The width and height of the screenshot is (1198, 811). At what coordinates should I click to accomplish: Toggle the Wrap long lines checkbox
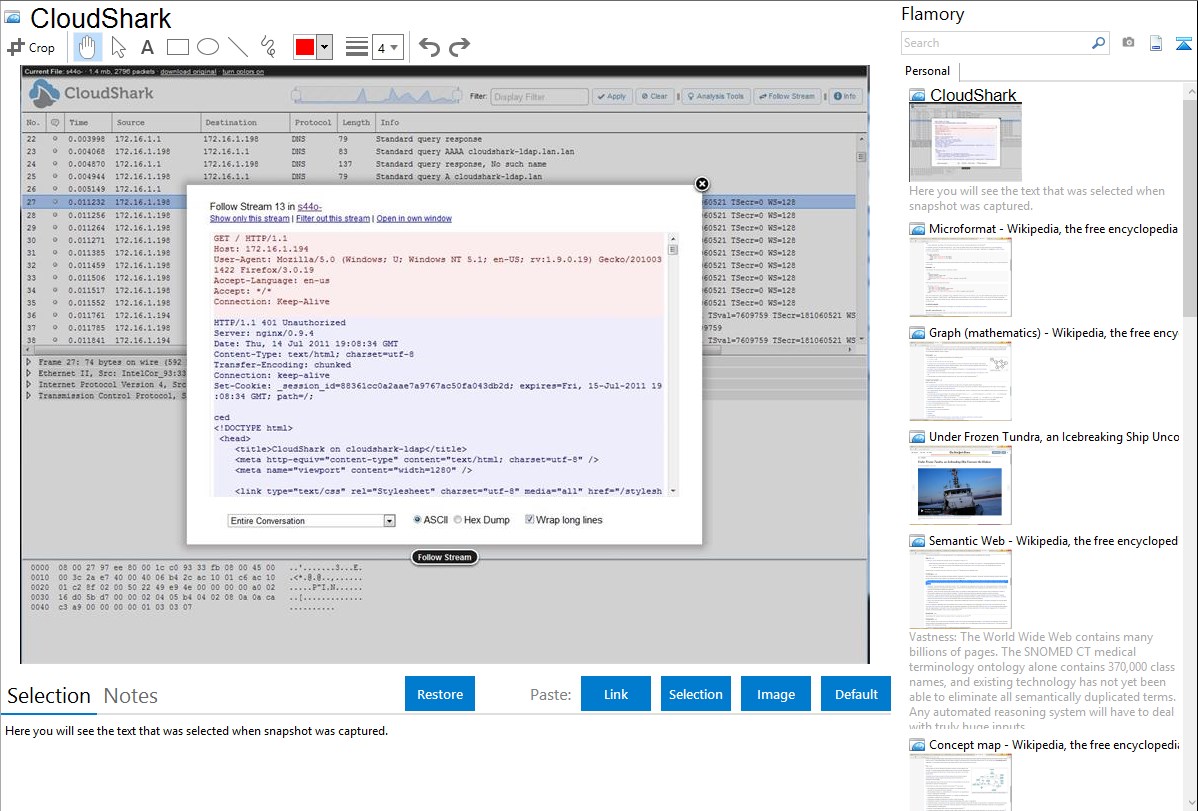tap(529, 520)
